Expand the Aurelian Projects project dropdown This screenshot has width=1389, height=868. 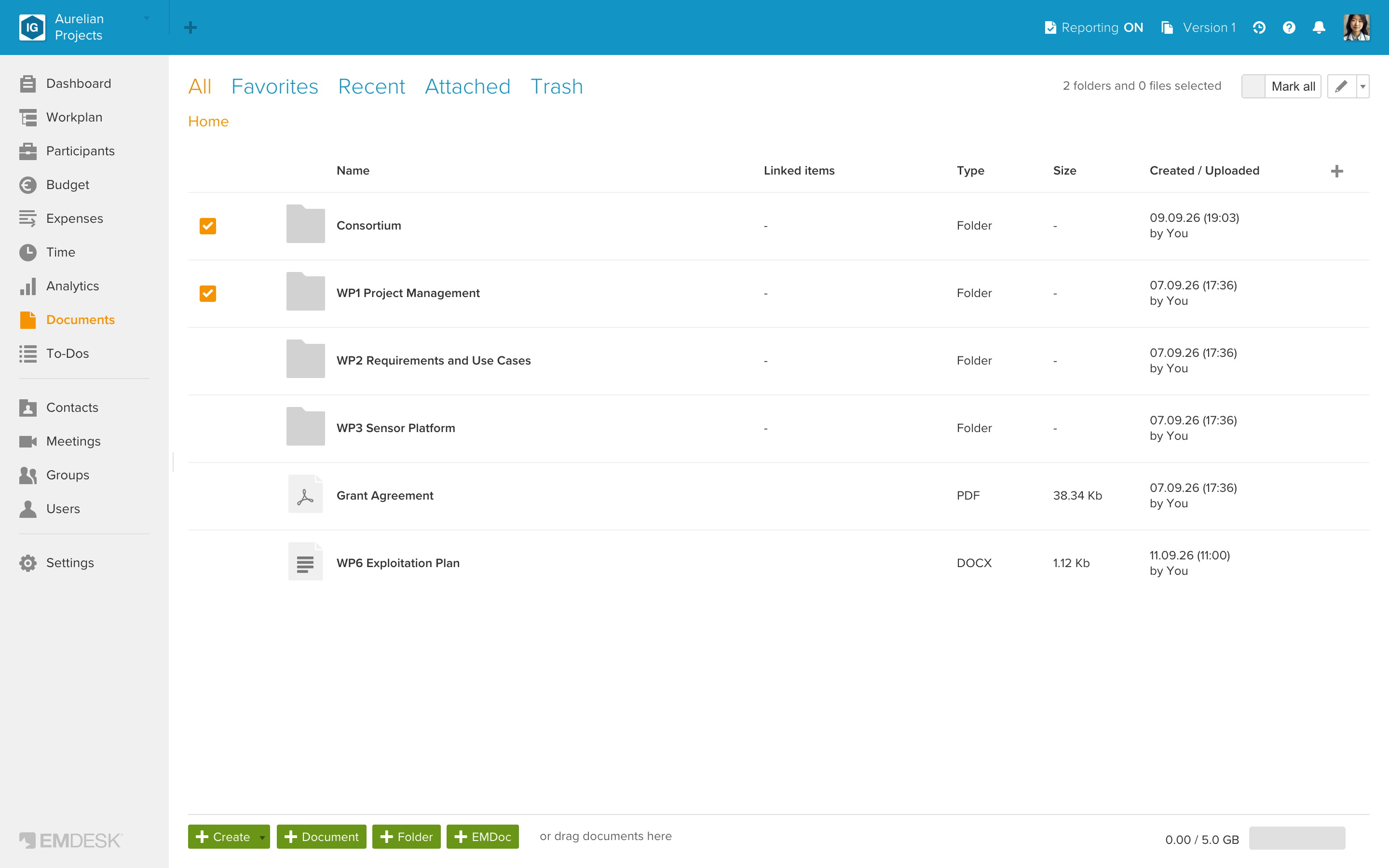pyautogui.click(x=147, y=18)
